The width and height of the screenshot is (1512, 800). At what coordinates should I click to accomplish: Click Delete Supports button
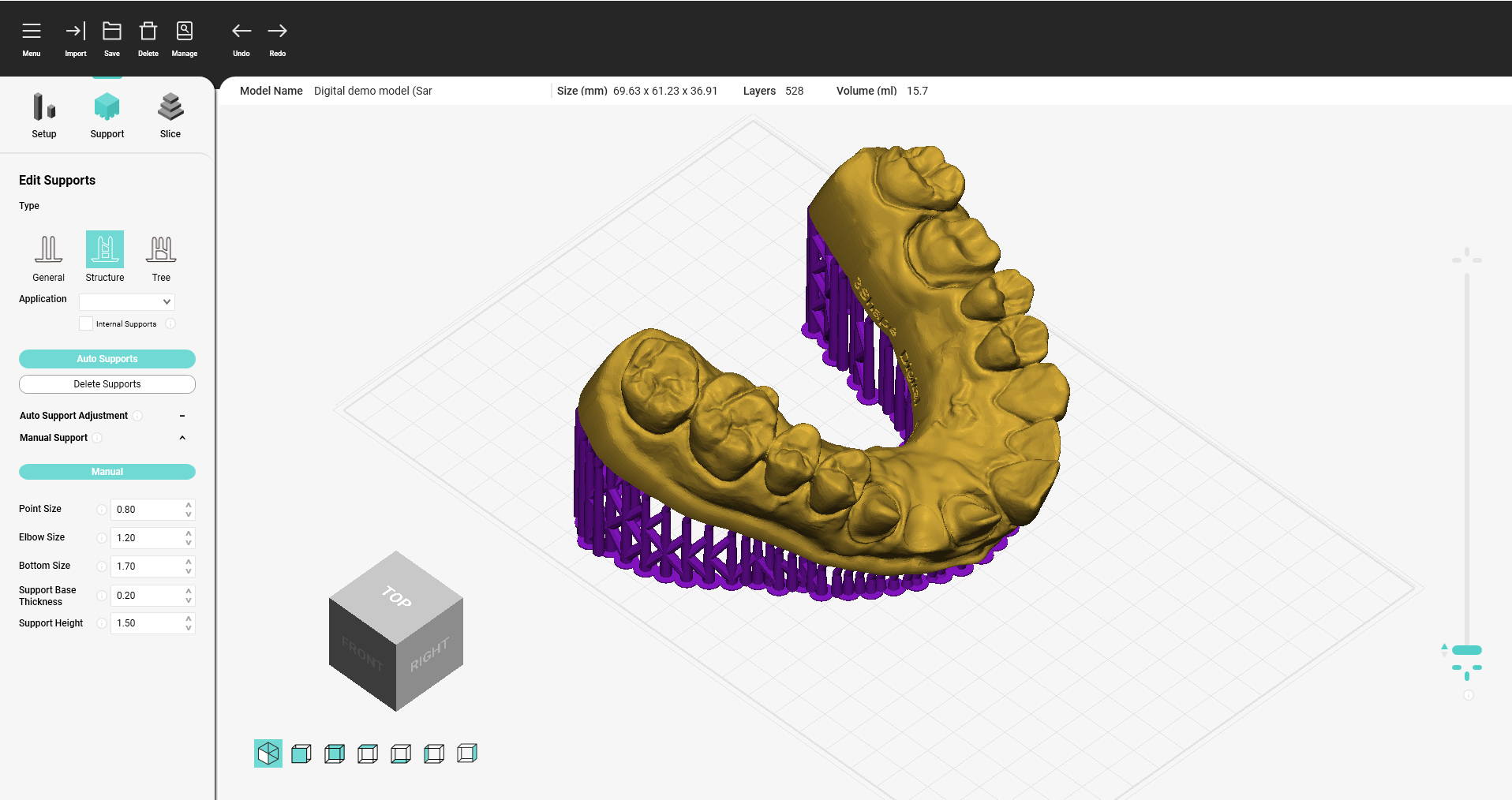point(107,384)
